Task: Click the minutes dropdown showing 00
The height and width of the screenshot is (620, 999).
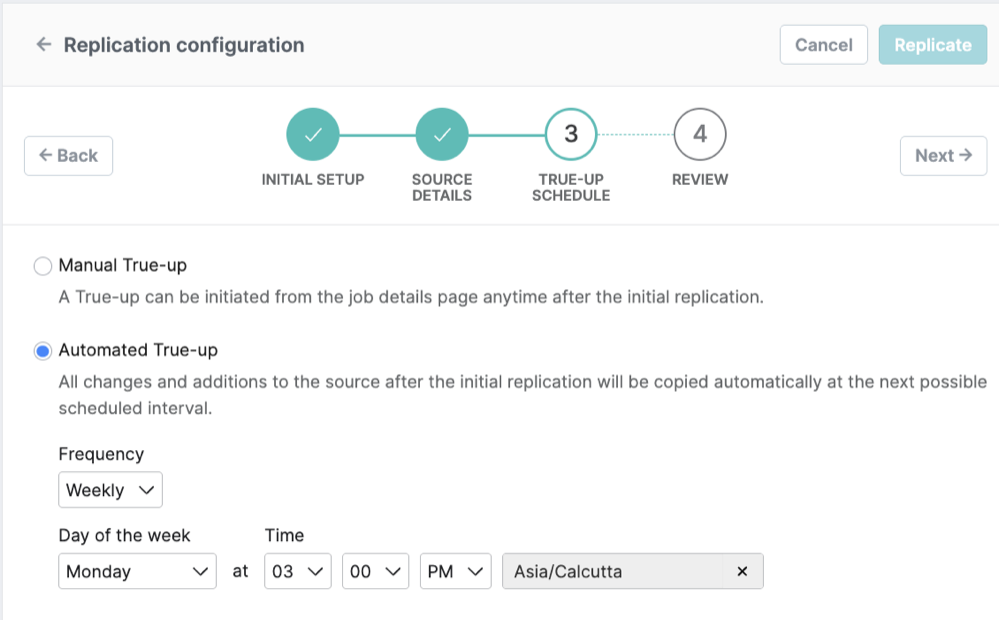Action: pos(375,571)
